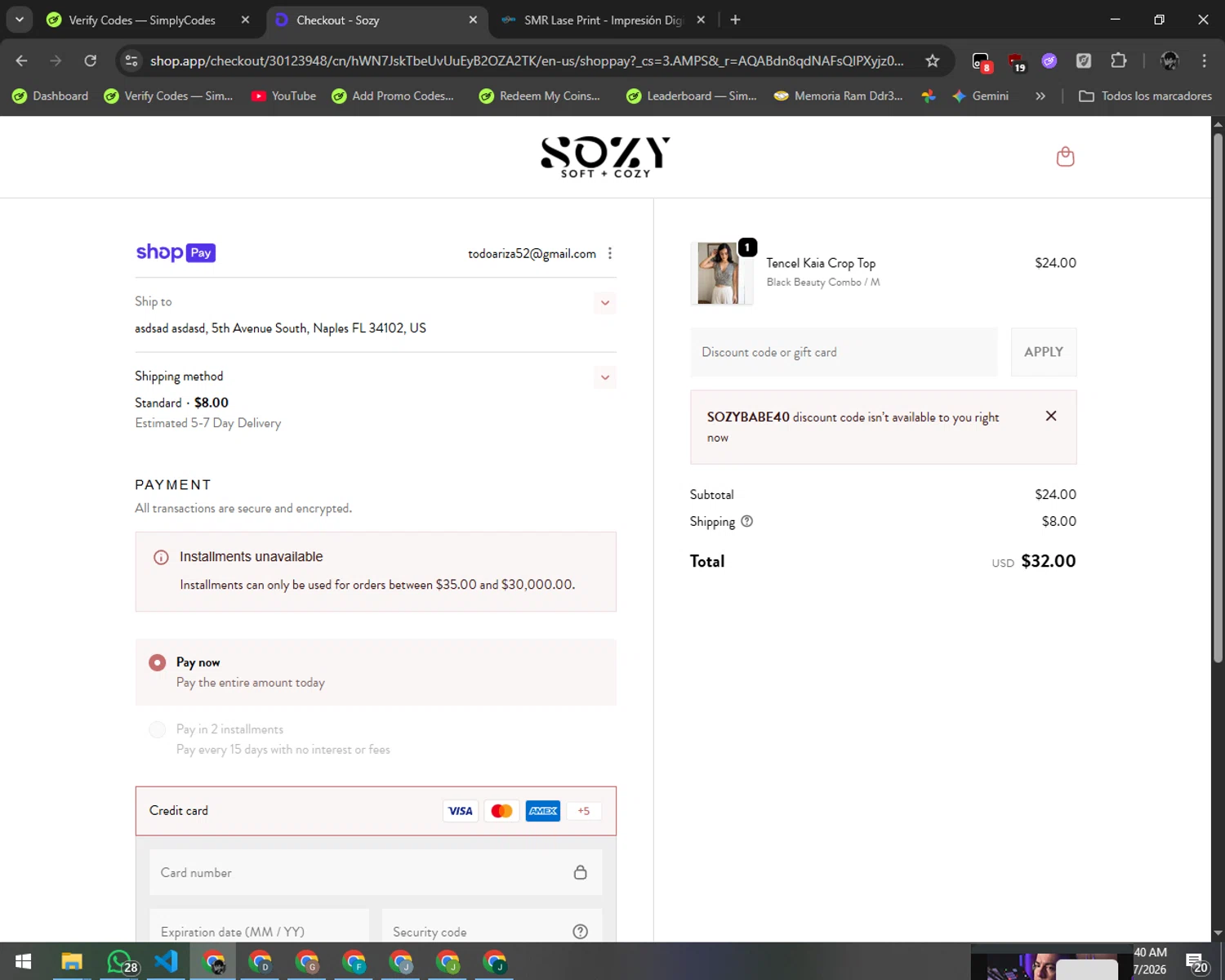Click the Mastercard icon
Image resolution: width=1225 pixels, height=980 pixels.
coord(501,811)
